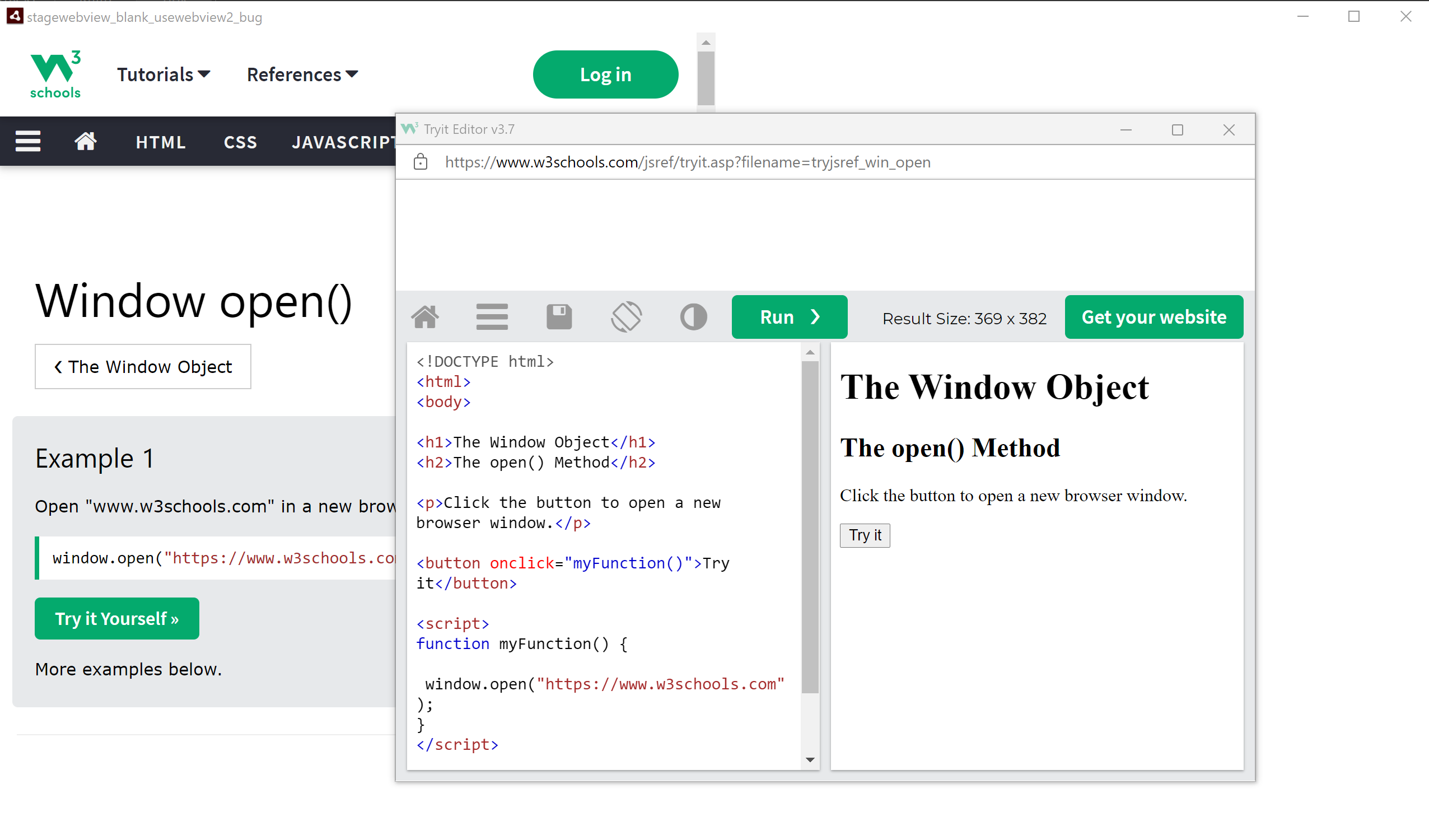Click Get your website button

point(1154,316)
